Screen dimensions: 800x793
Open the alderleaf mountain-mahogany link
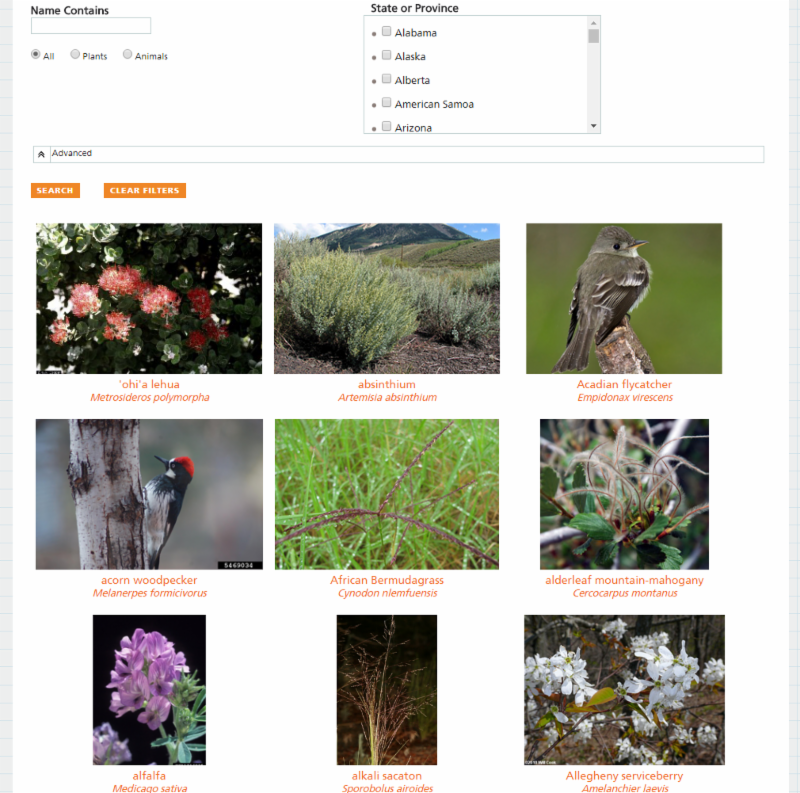pos(624,580)
